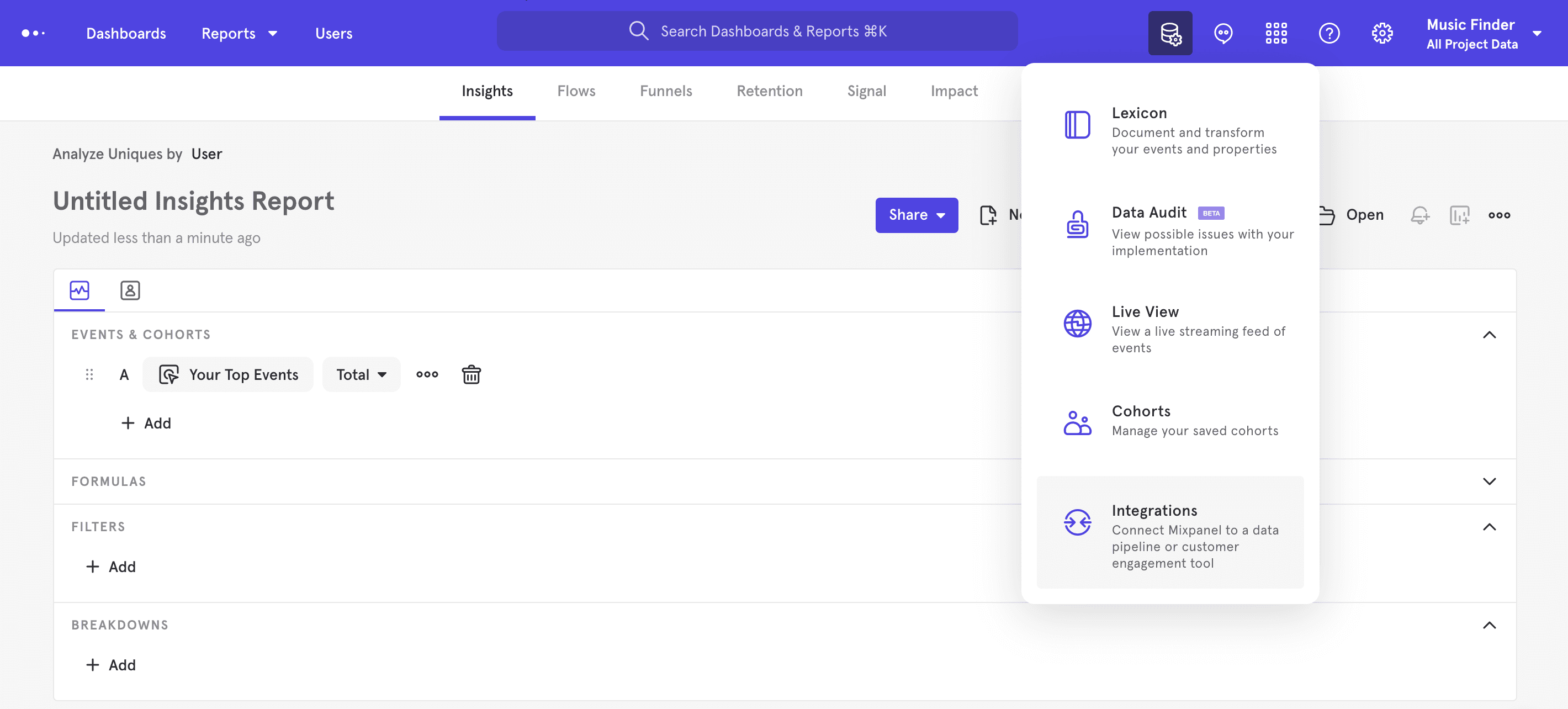1568x709 pixels.
Task: Select Total breakdown dropdown
Action: [x=360, y=373]
